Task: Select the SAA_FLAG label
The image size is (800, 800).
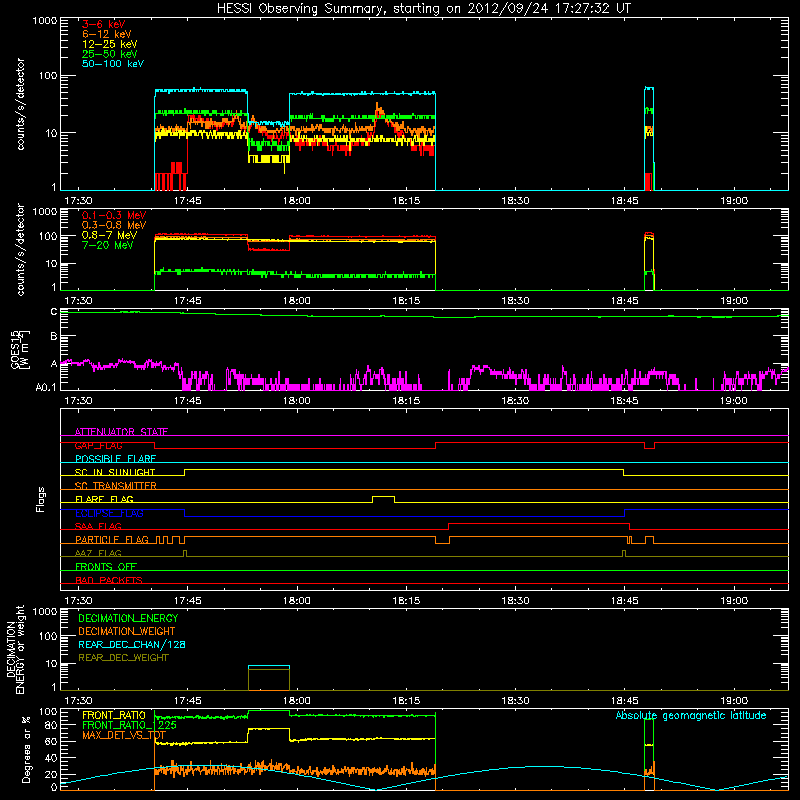Action: 98,526
